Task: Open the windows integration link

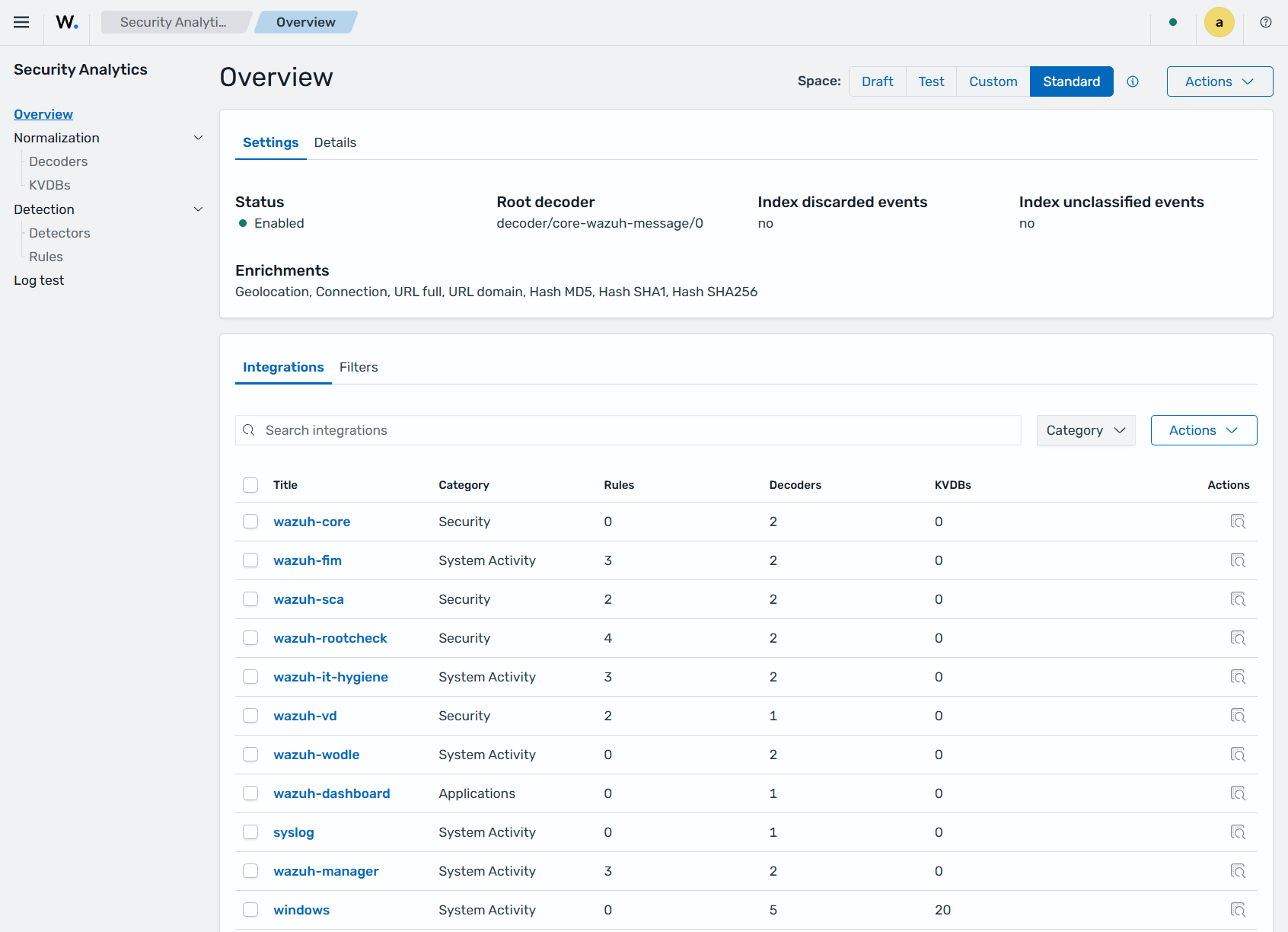Action: pos(301,910)
